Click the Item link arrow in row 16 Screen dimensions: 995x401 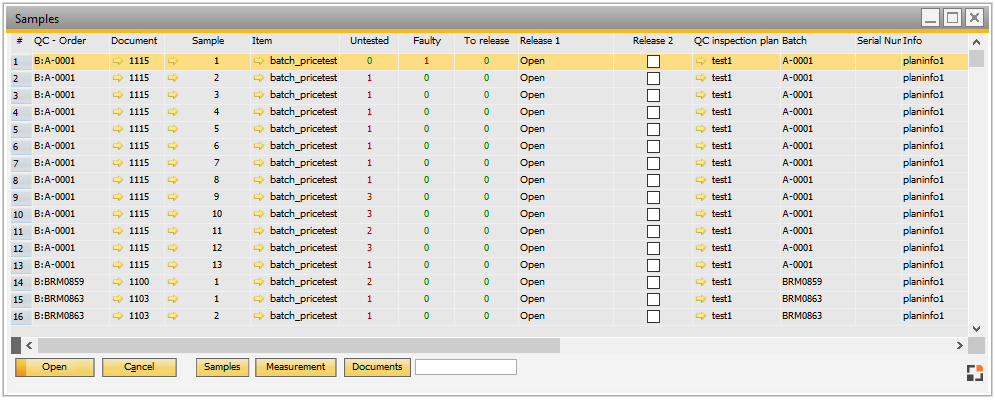(259, 316)
